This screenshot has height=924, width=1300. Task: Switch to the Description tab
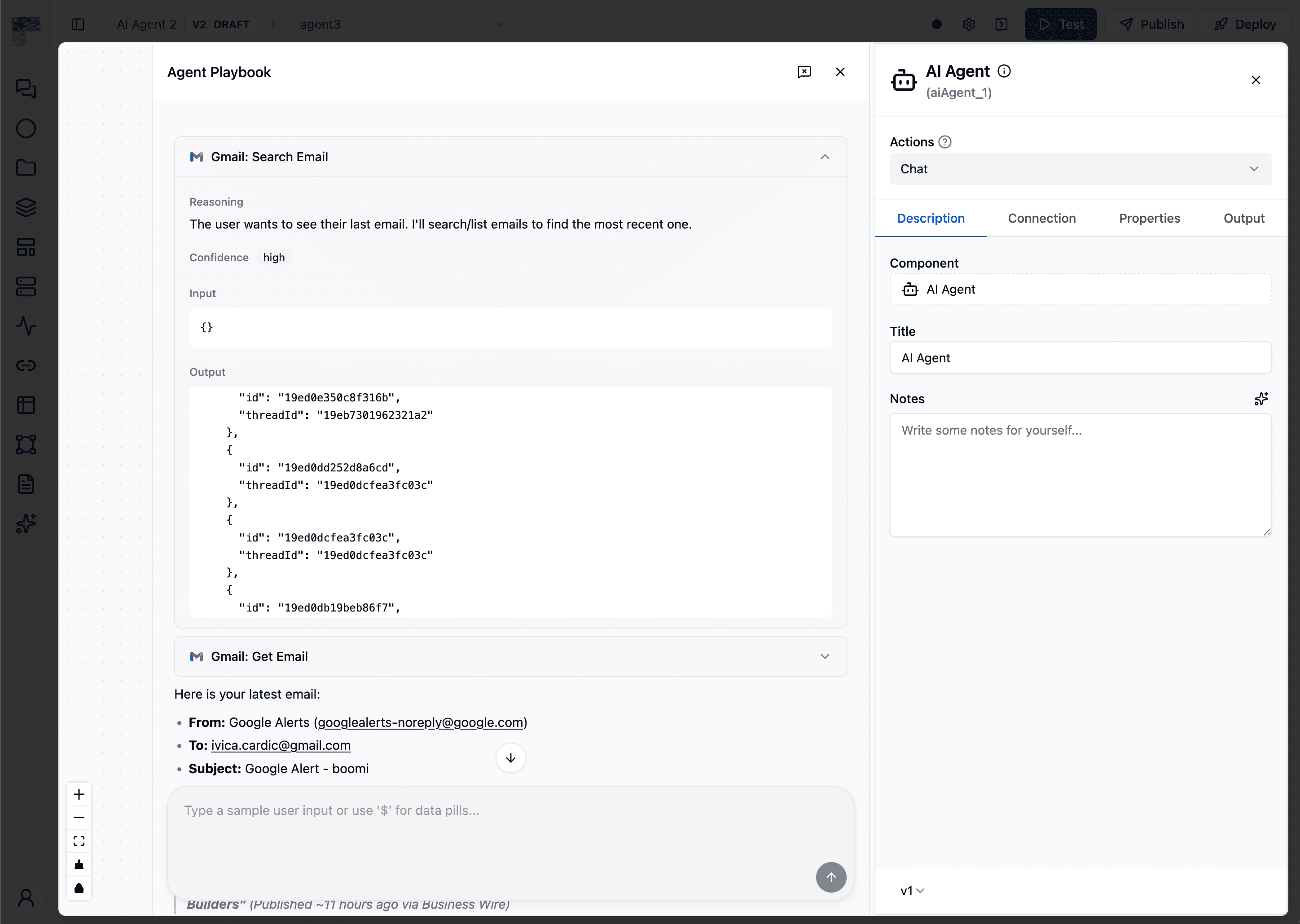tap(931, 219)
